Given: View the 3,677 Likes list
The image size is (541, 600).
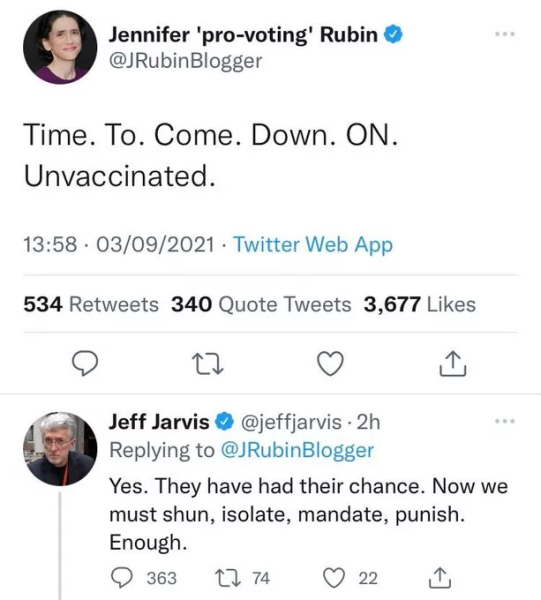Looking at the screenshot, I should [x=420, y=305].
